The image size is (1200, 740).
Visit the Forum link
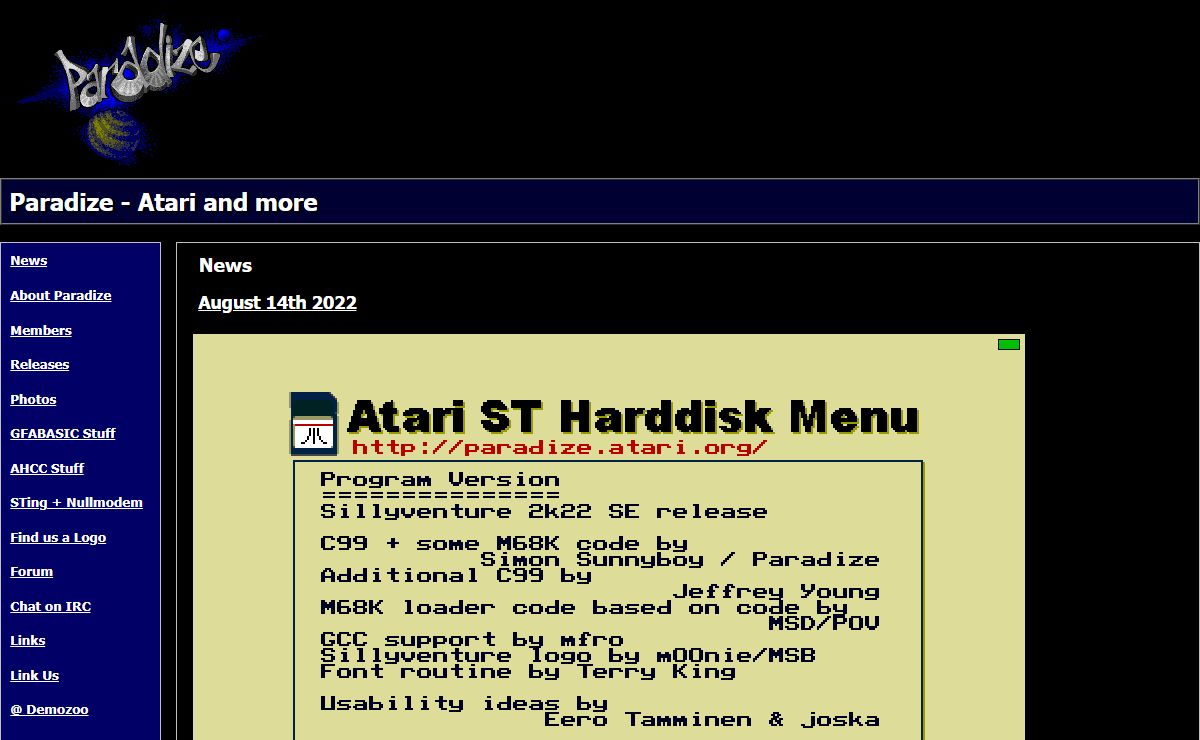click(32, 572)
